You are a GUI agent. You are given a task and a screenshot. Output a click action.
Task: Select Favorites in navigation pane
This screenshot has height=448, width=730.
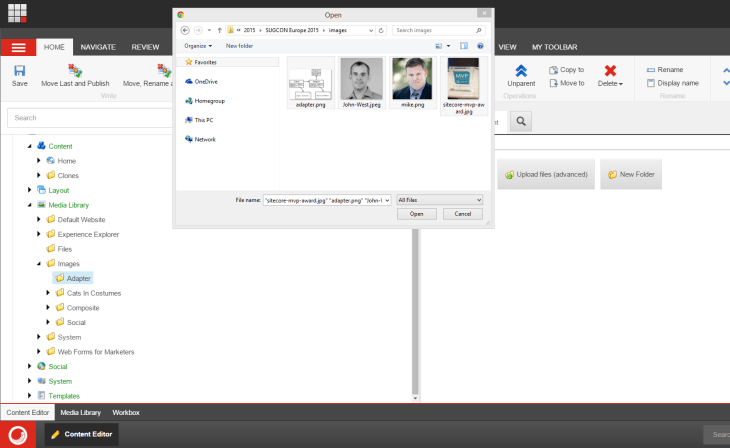pyautogui.click(x=201, y=62)
